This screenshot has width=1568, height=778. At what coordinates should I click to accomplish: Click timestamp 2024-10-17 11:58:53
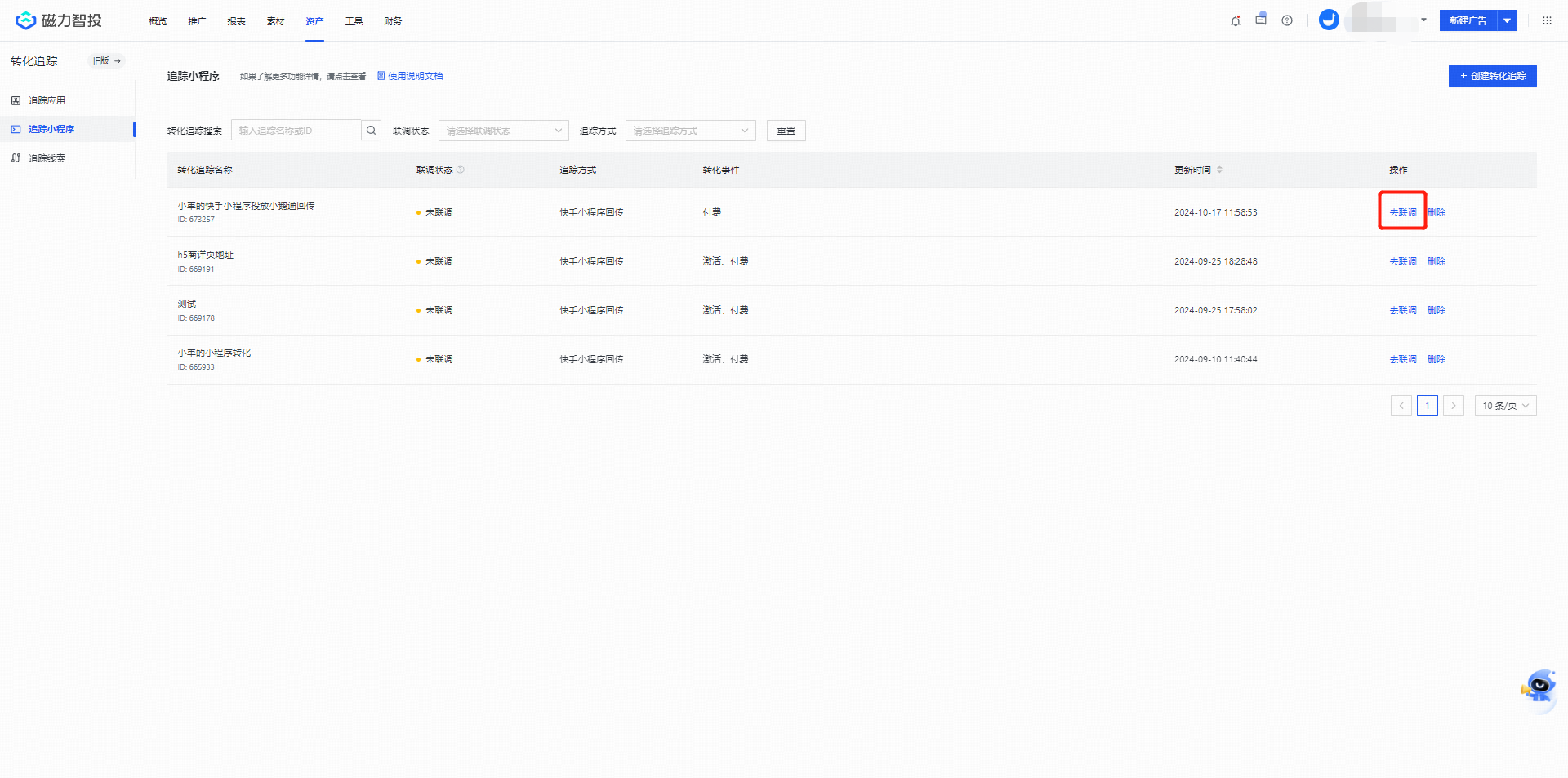(1216, 212)
